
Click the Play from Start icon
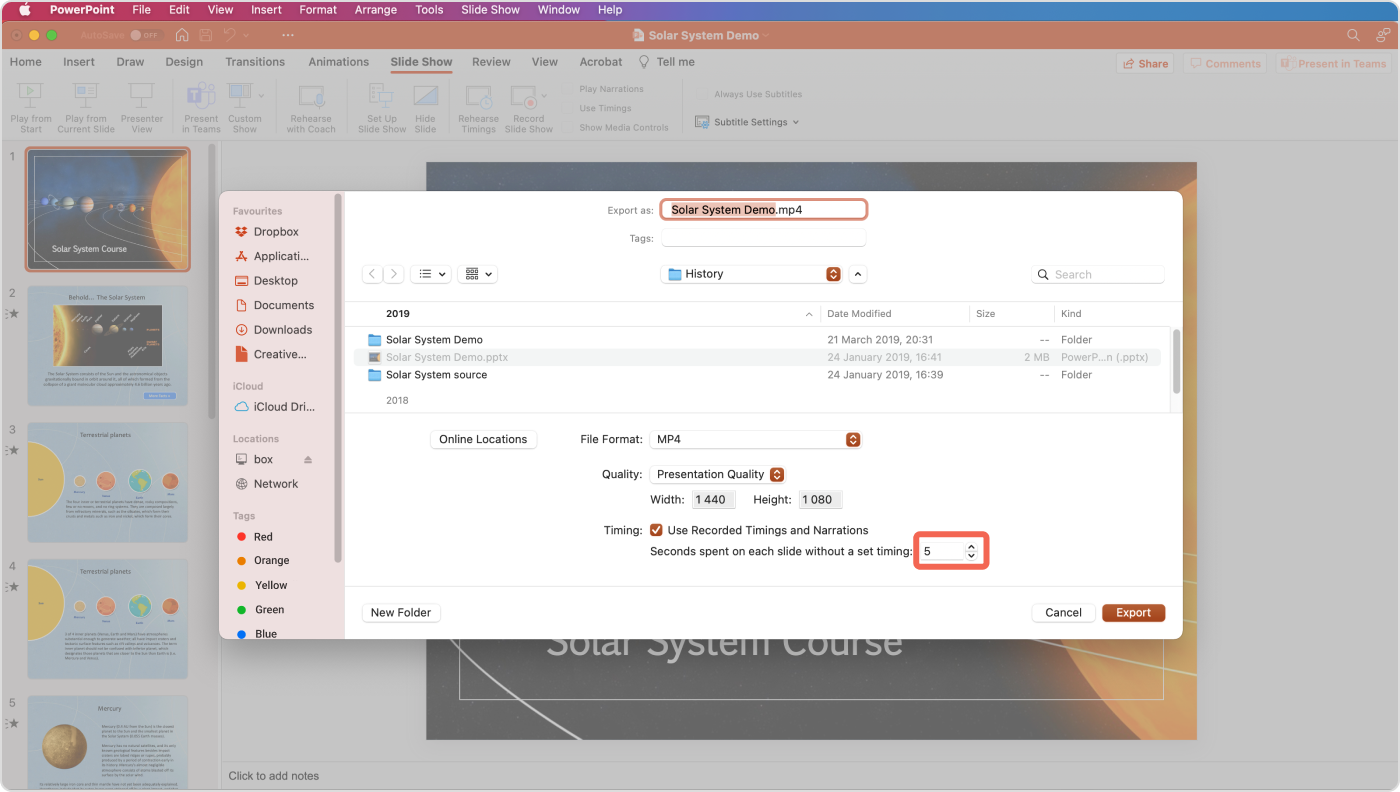pyautogui.click(x=31, y=97)
